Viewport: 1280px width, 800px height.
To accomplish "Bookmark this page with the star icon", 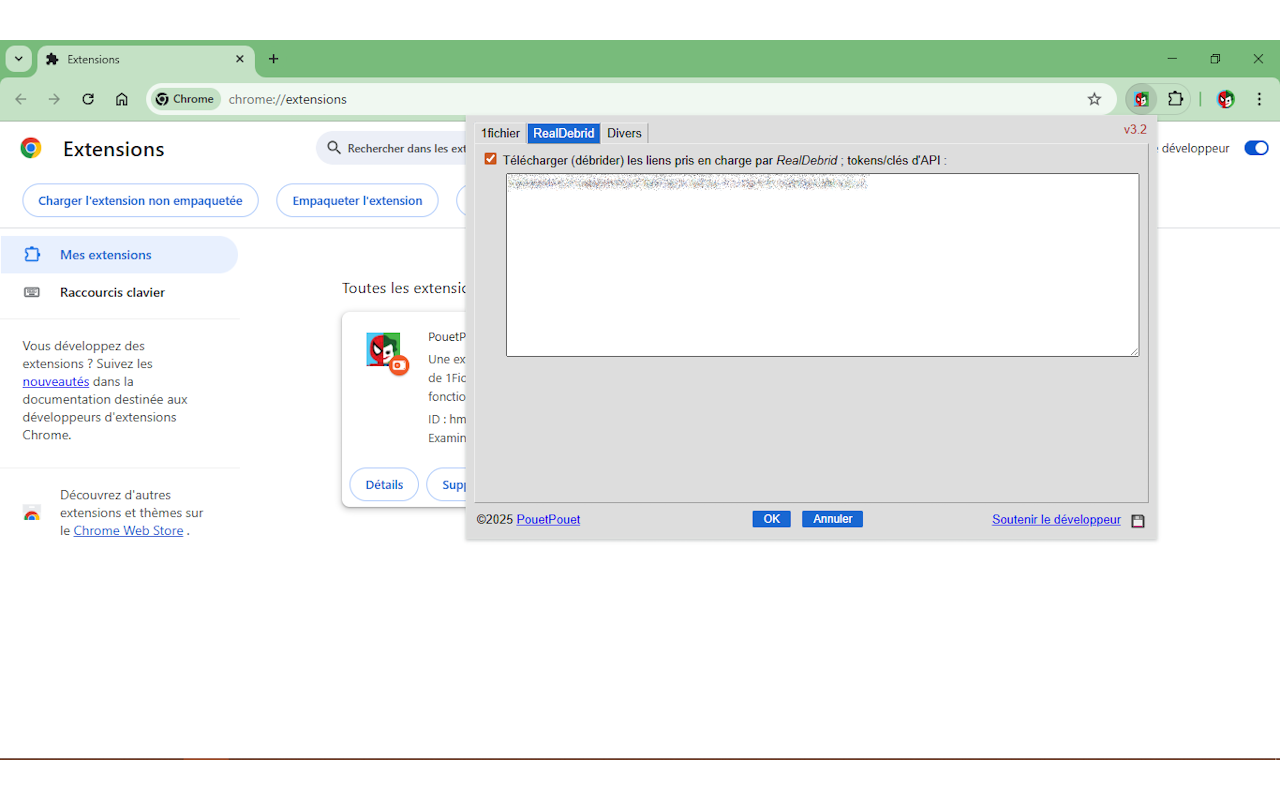I will (1094, 99).
